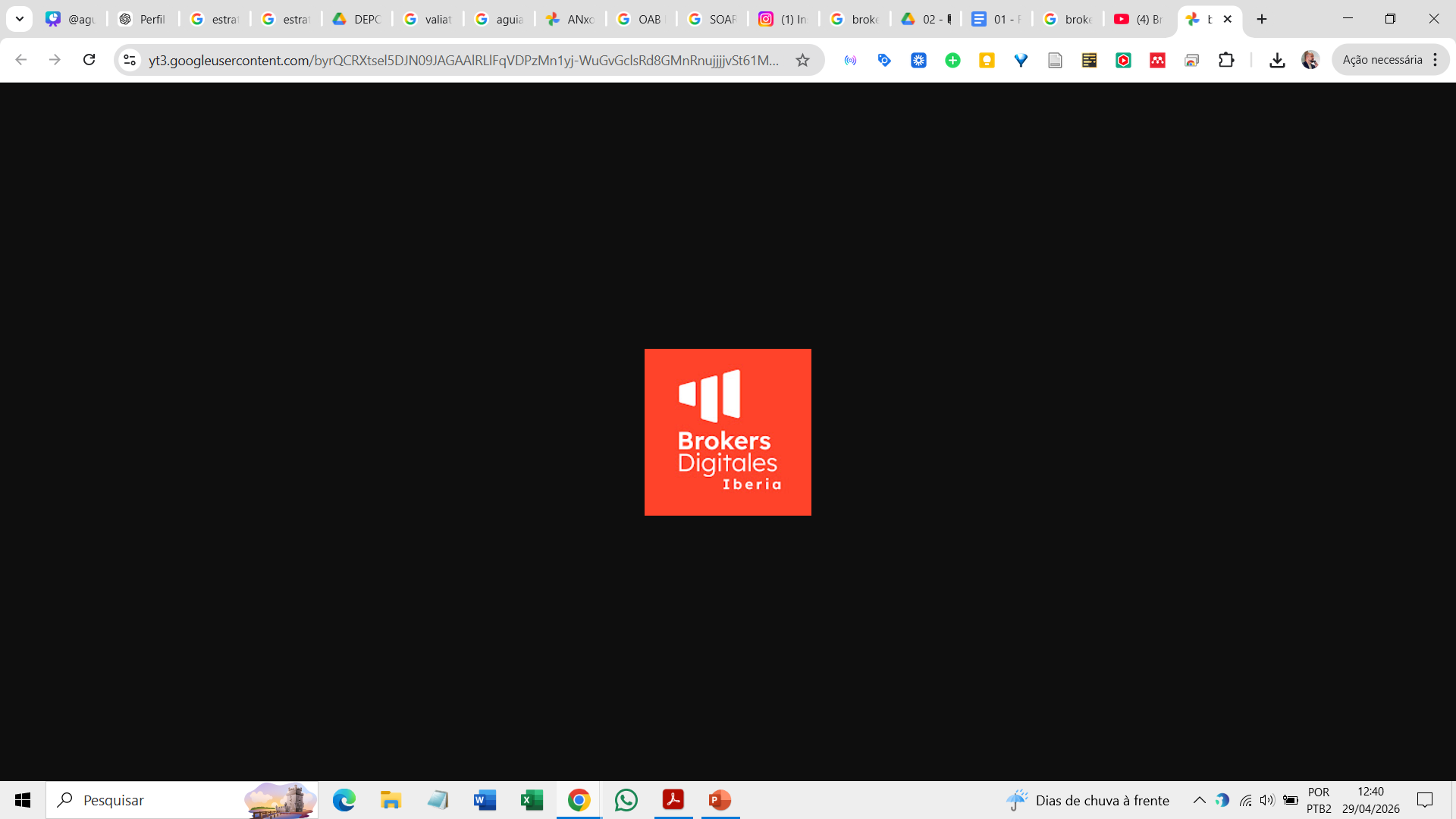This screenshot has width=1456, height=819.
Task: Click the Brokers Digitales Iberia logo image
Action: [x=728, y=432]
